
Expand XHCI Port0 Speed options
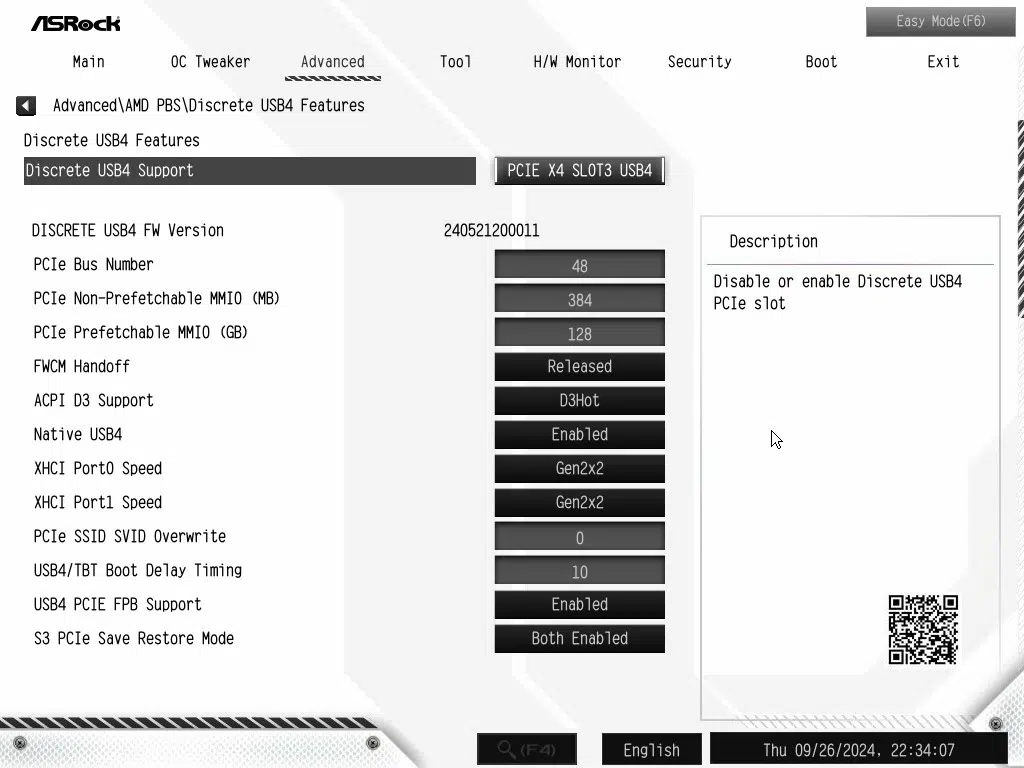pos(579,469)
